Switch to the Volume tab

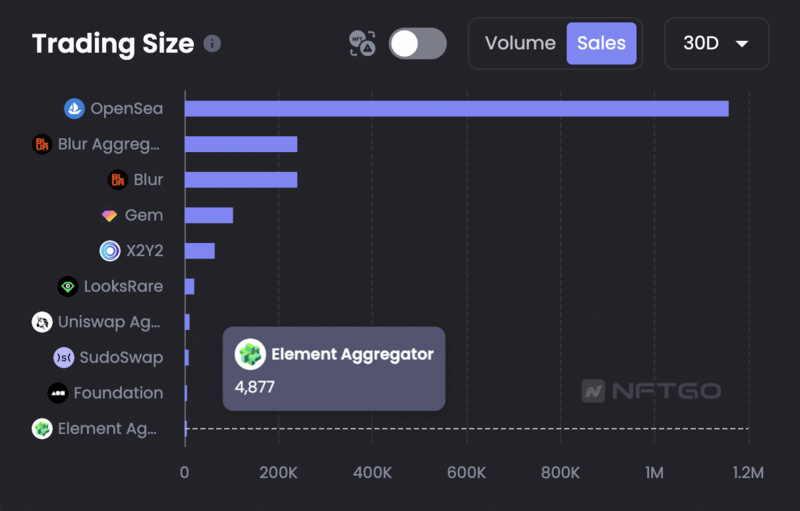click(520, 43)
